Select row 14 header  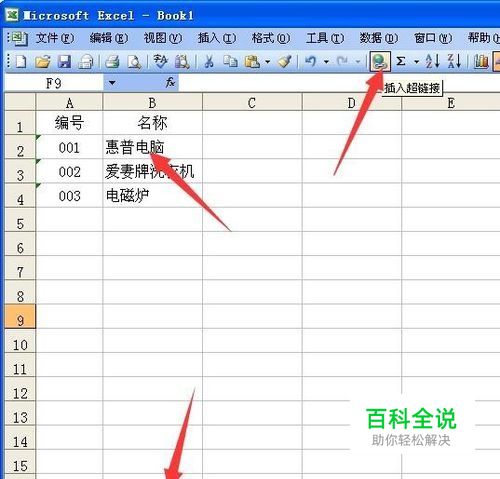[20, 437]
